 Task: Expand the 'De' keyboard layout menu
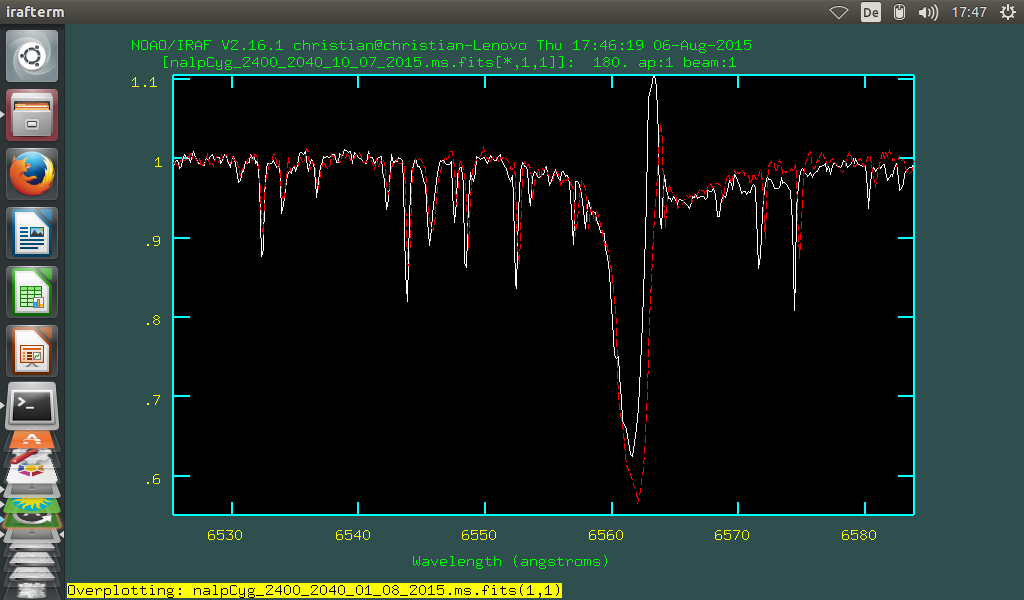[x=870, y=12]
